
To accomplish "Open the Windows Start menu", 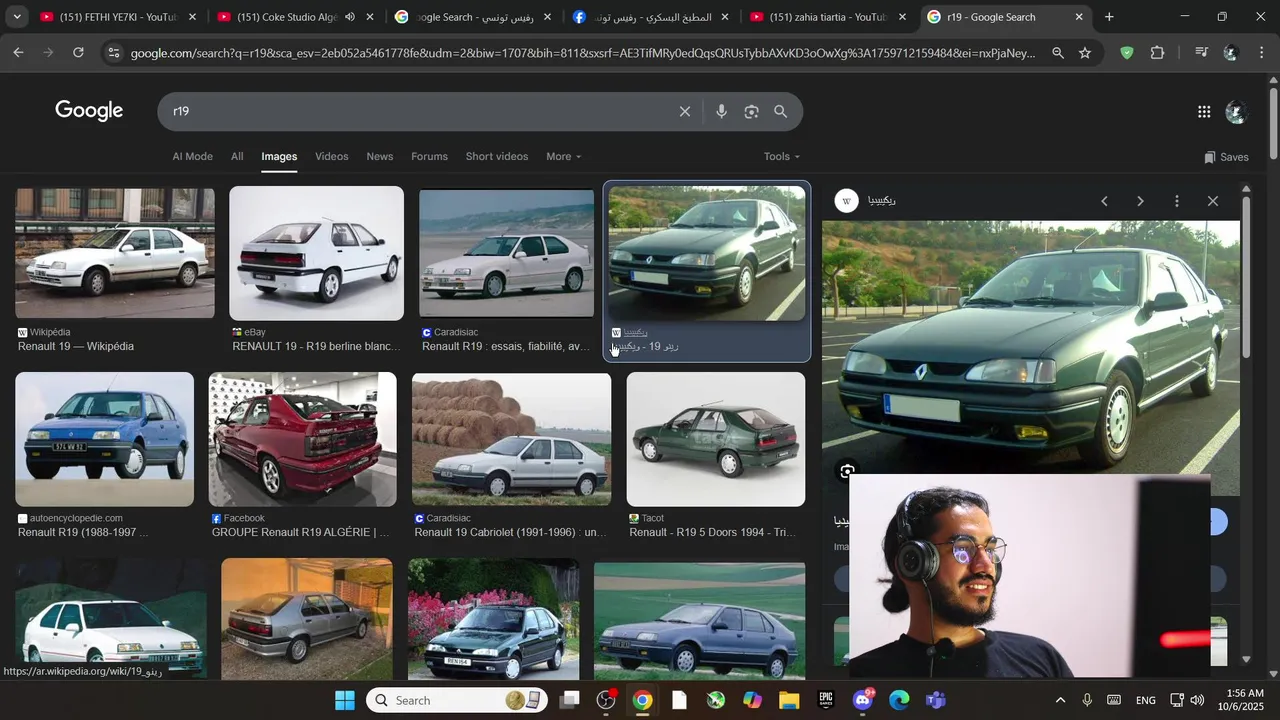I will (345, 700).
